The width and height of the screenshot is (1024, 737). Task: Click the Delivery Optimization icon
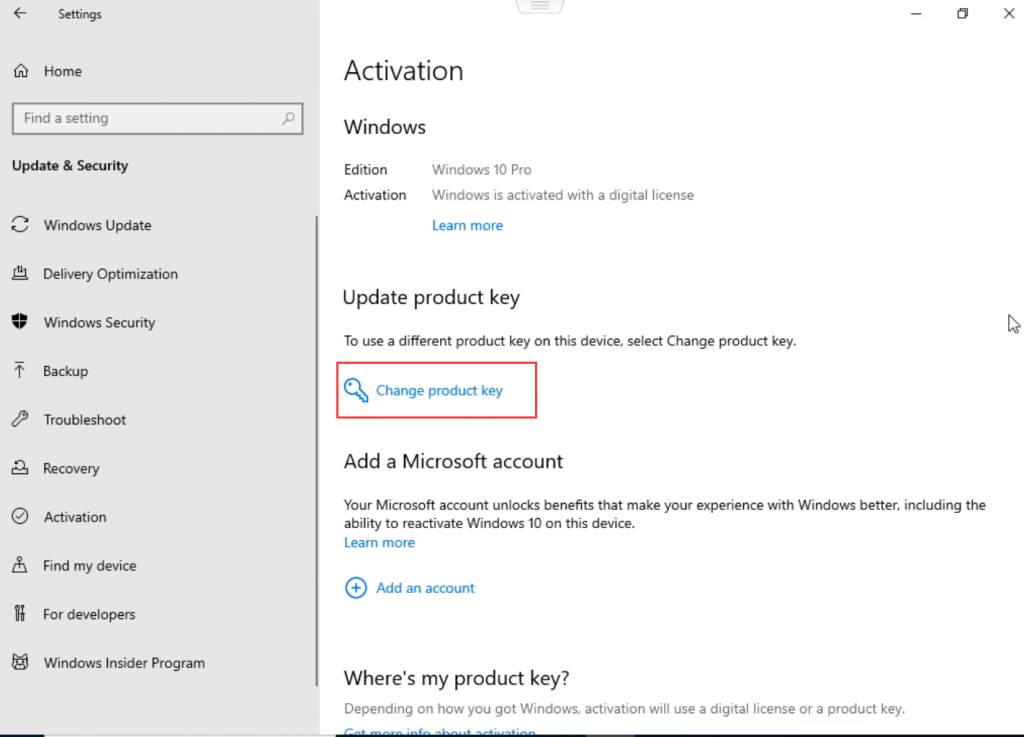(x=20, y=274)
